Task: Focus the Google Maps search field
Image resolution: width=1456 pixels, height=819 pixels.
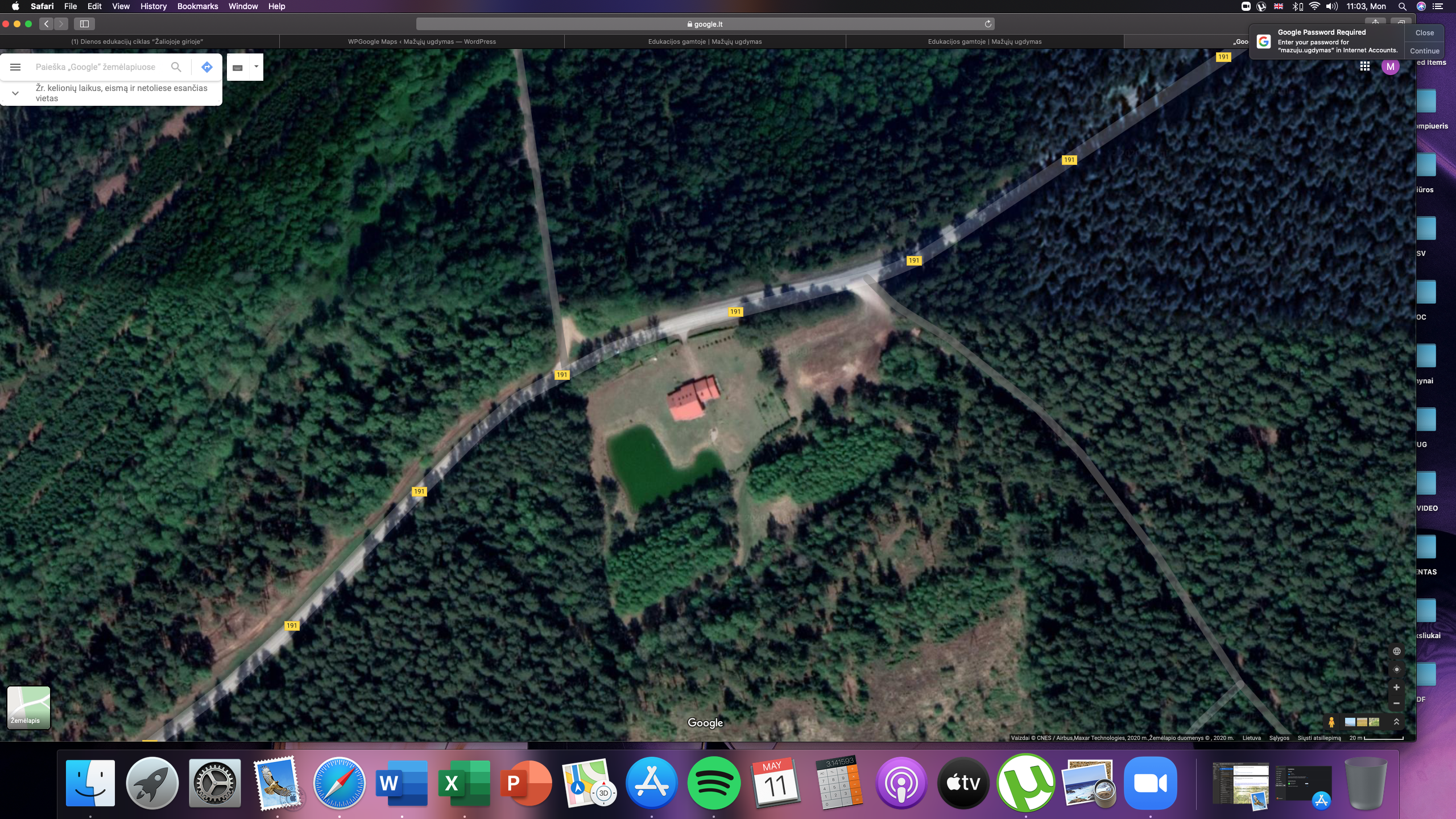Action: pyautogui.click(x=96, y=67)
